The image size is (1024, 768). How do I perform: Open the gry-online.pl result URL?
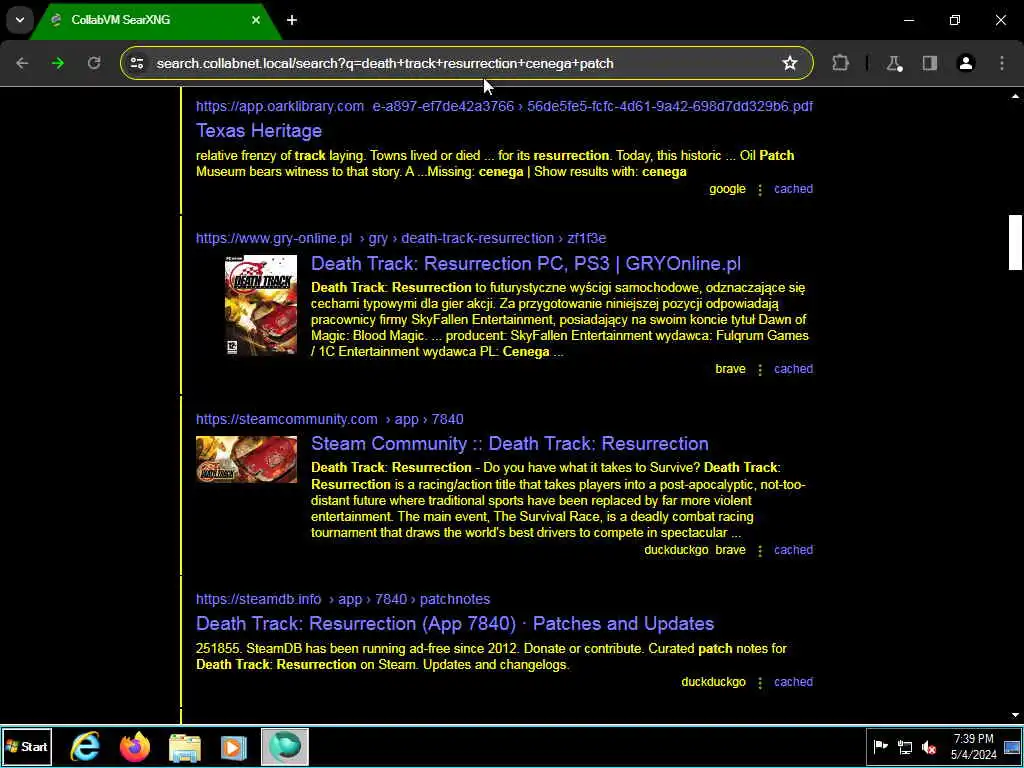(x=401, y=238)
